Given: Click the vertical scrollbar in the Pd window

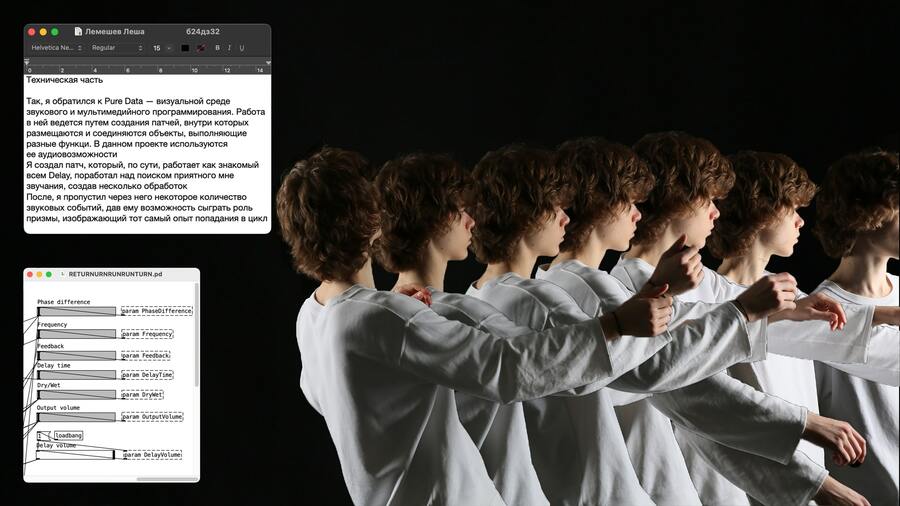Looking at the screenshot, I should (x=197, y=336).
